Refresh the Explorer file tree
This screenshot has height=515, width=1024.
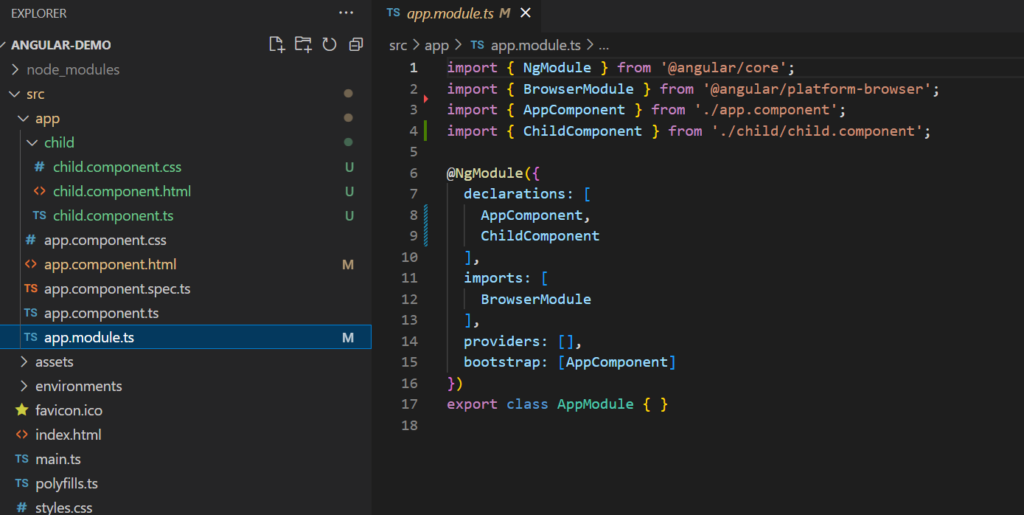tap(329, 44)
